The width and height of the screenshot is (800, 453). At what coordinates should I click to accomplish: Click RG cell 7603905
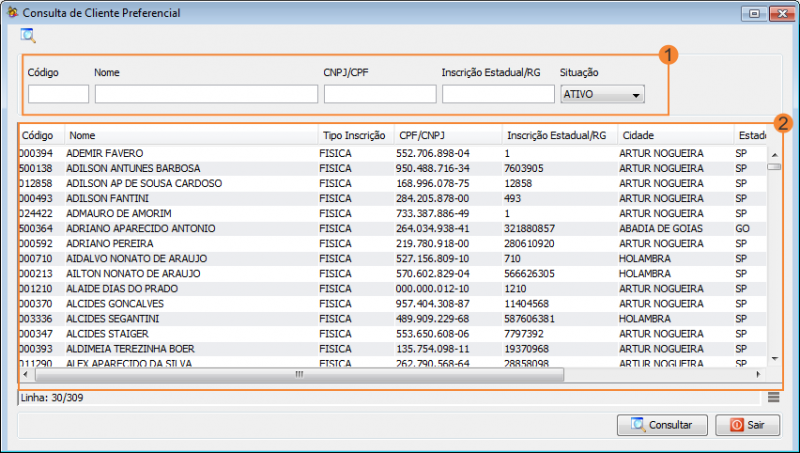tap(524, 168)
